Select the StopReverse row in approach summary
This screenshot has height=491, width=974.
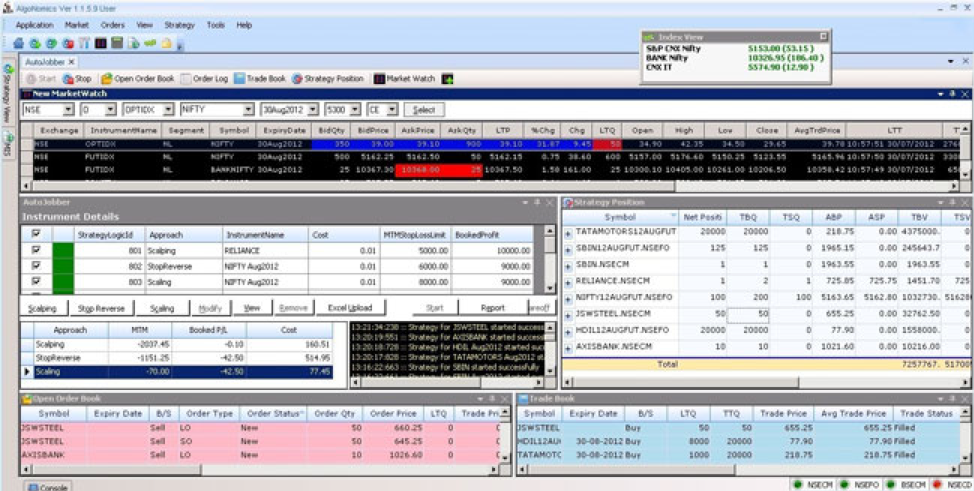coord(176,358)
